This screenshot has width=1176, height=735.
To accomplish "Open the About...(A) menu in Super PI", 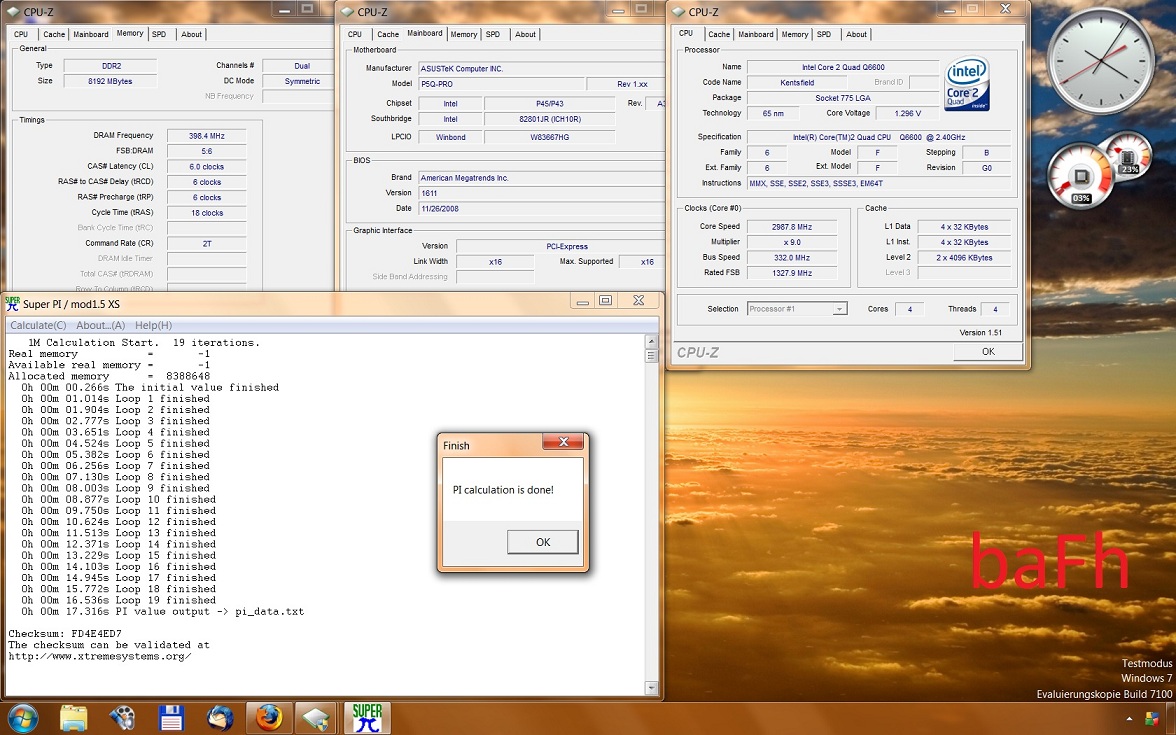I will [100, 326].
